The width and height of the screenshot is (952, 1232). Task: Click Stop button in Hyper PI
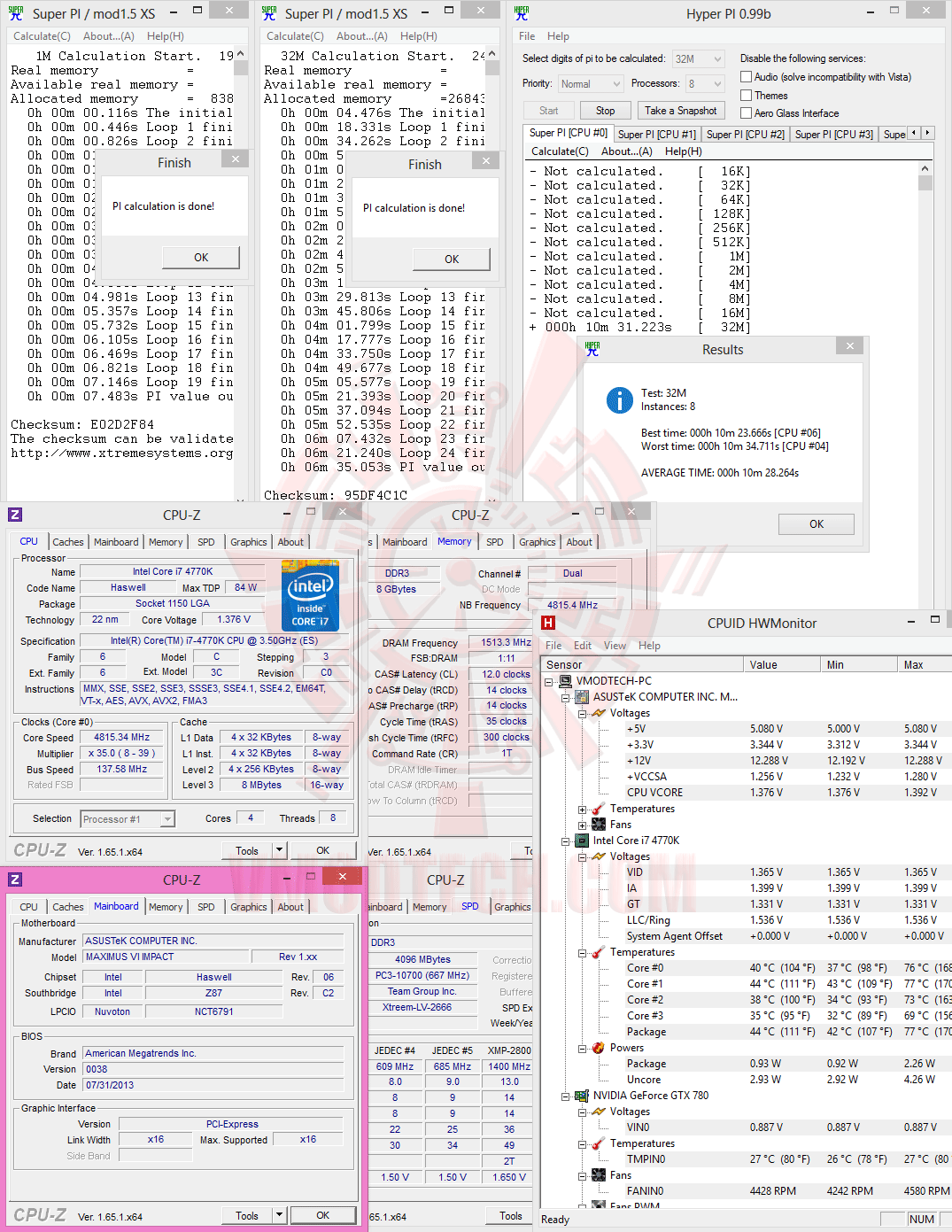point(605,111)
